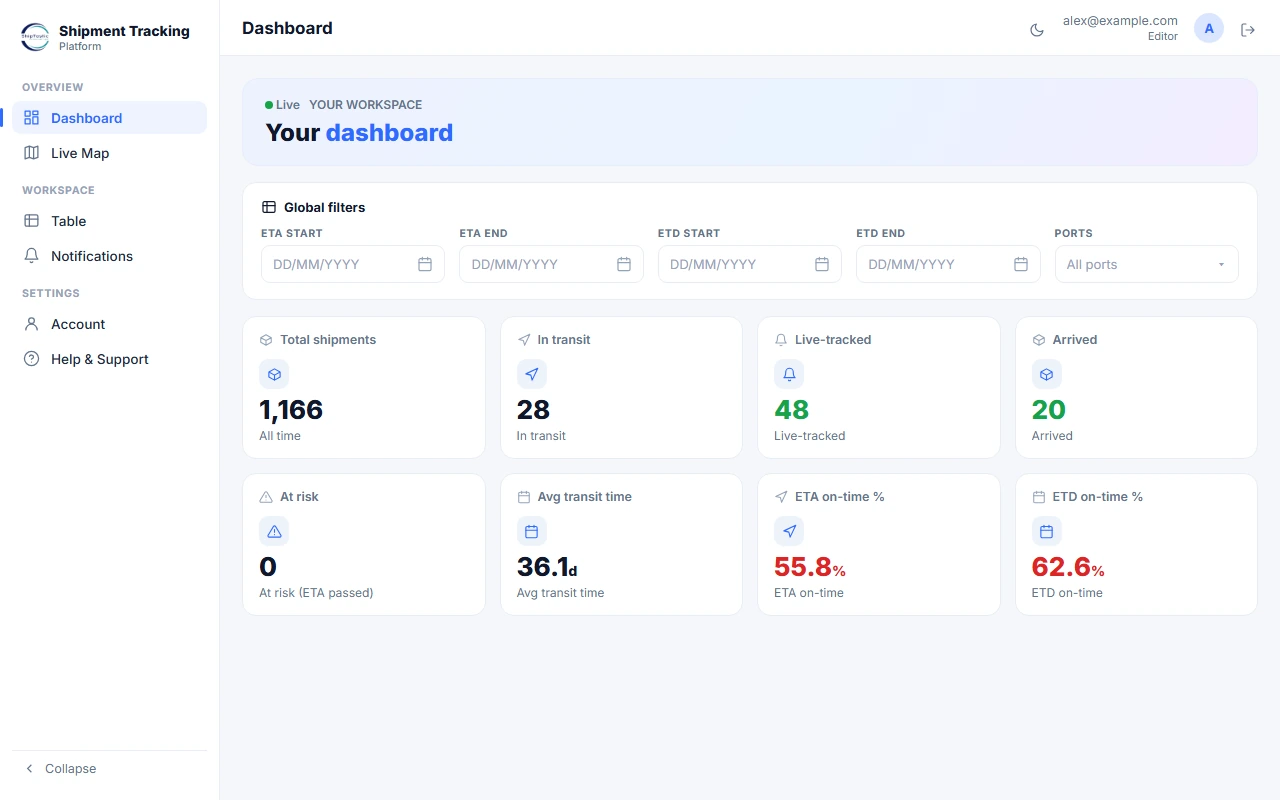
Task: Click the green Live status indicator
Action: click(x=282, y=105)
